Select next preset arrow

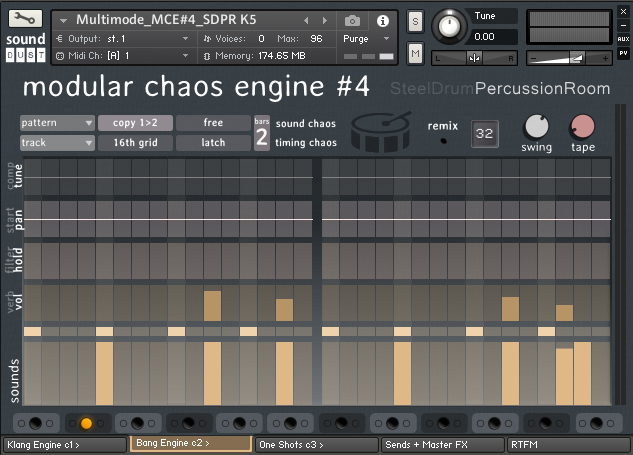325,20
